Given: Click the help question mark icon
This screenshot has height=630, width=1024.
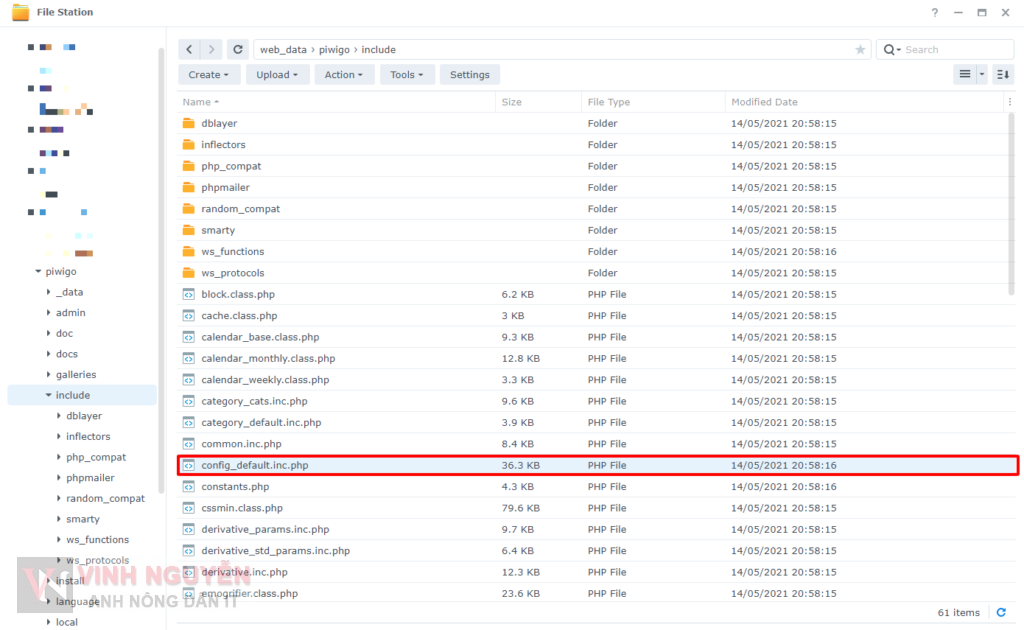Looking at the screenshot, I should 934,12.
